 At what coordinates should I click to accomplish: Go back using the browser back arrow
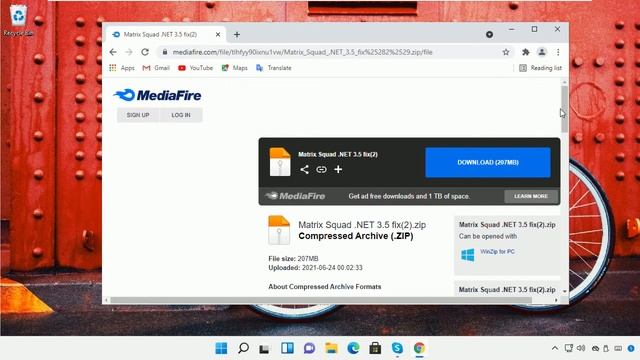(113, 52)
